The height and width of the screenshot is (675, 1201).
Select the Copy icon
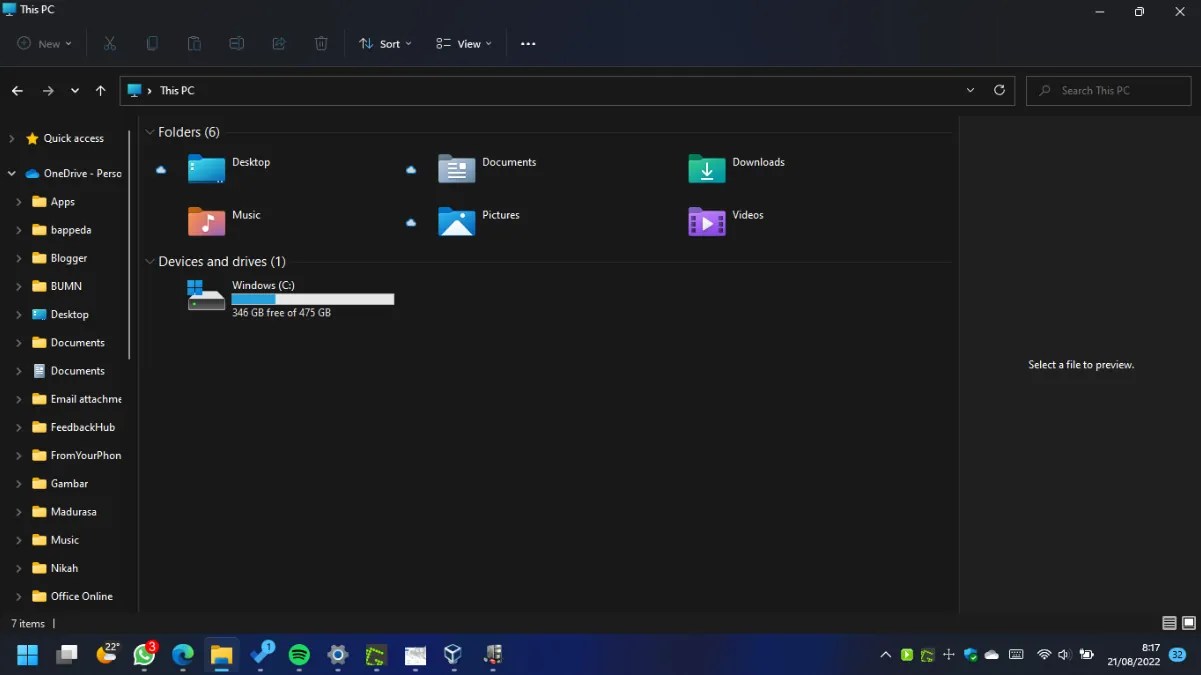click(x=152, y=43)
